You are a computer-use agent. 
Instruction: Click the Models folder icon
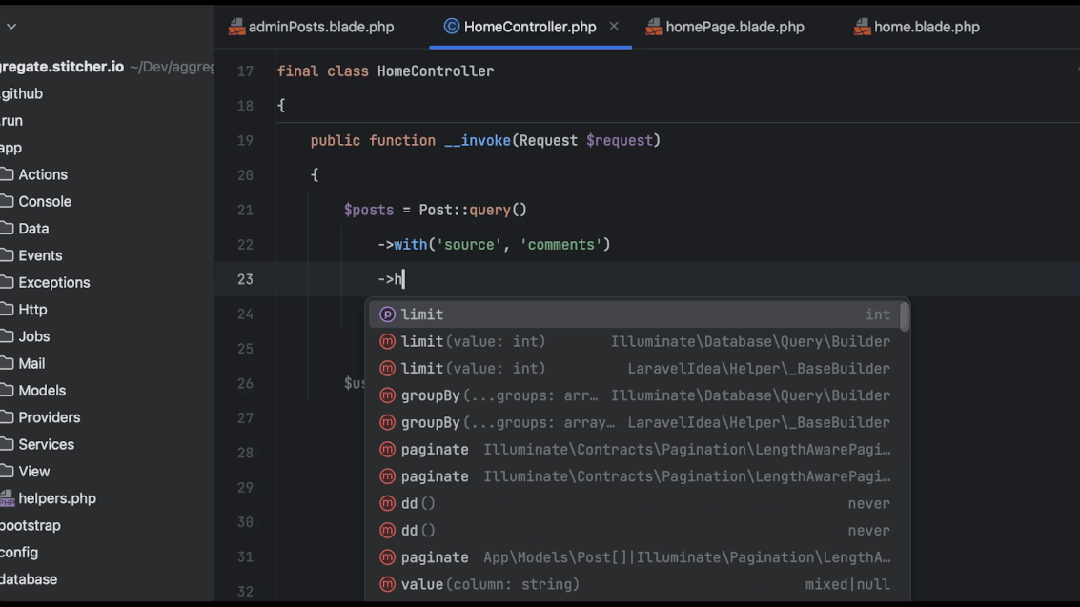(x=7, y=390)
